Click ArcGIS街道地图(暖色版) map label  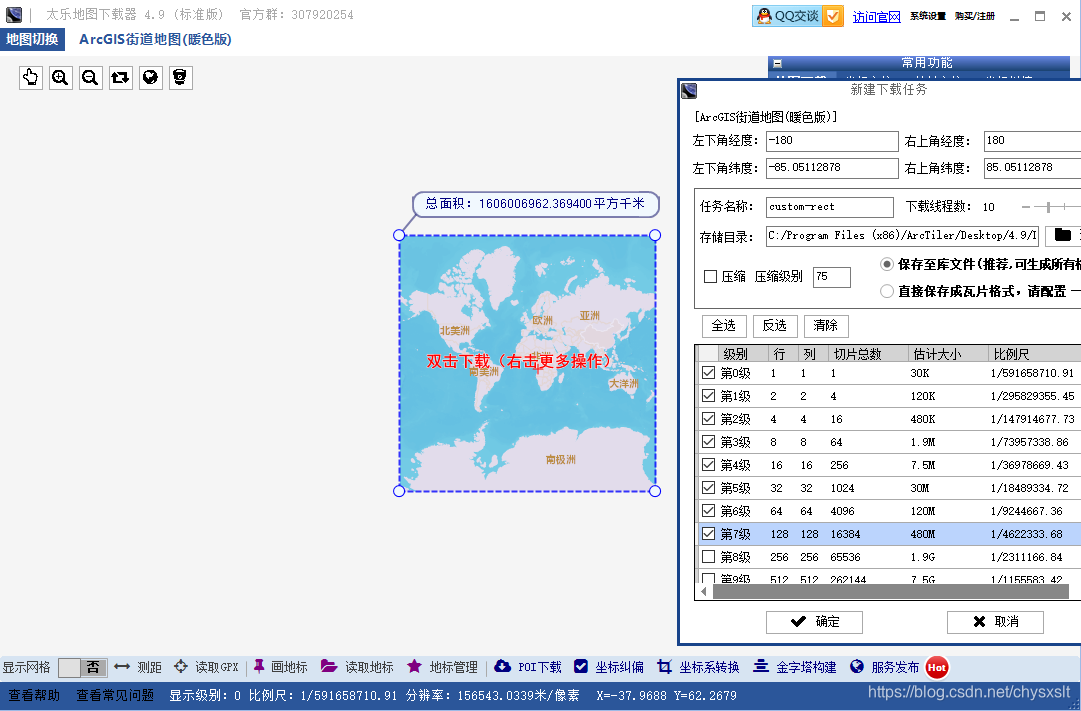pyautogui.click(x=155, y=39)
